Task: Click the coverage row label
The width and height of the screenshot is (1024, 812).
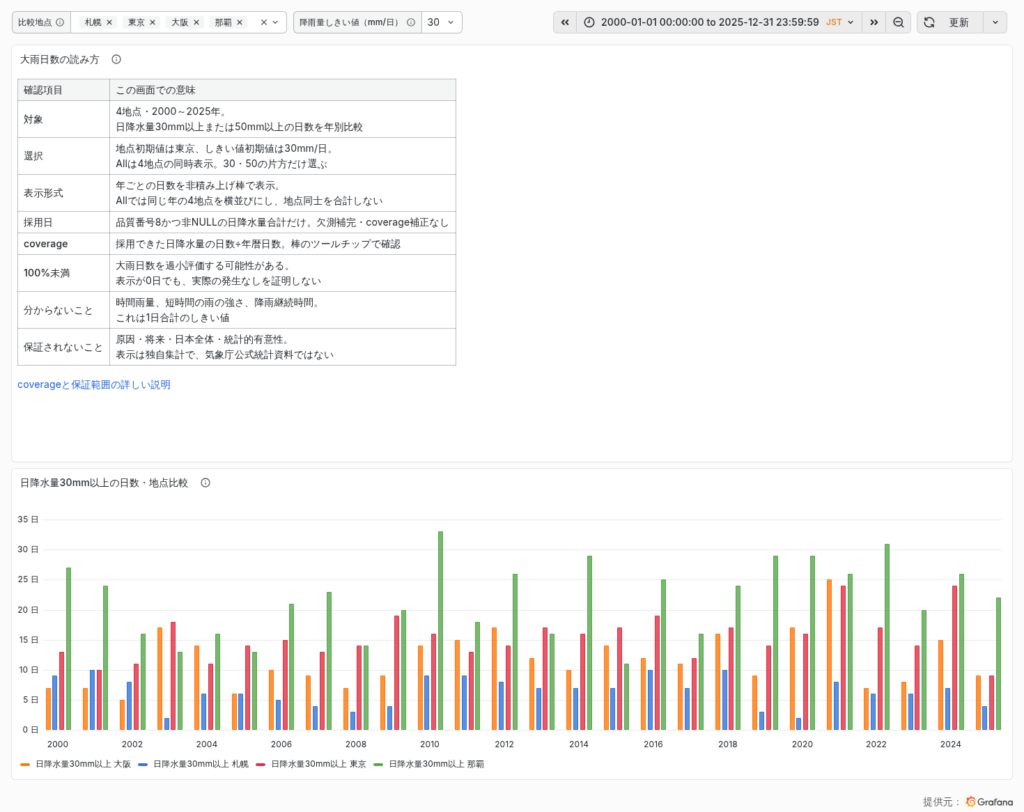Action: [x=46, y=244]
